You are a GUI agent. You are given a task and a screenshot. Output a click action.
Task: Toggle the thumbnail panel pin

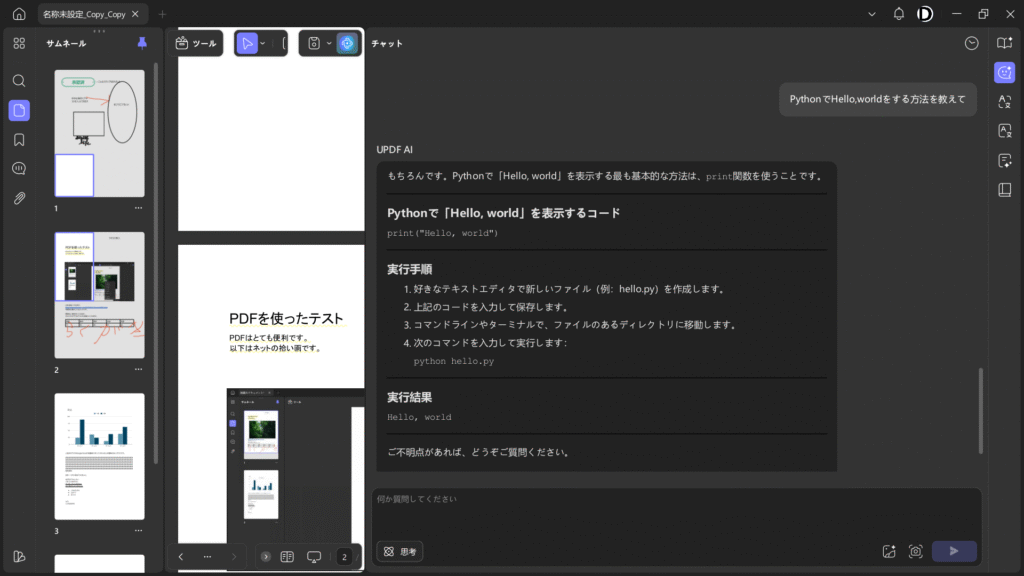click(x=142, y=43)
